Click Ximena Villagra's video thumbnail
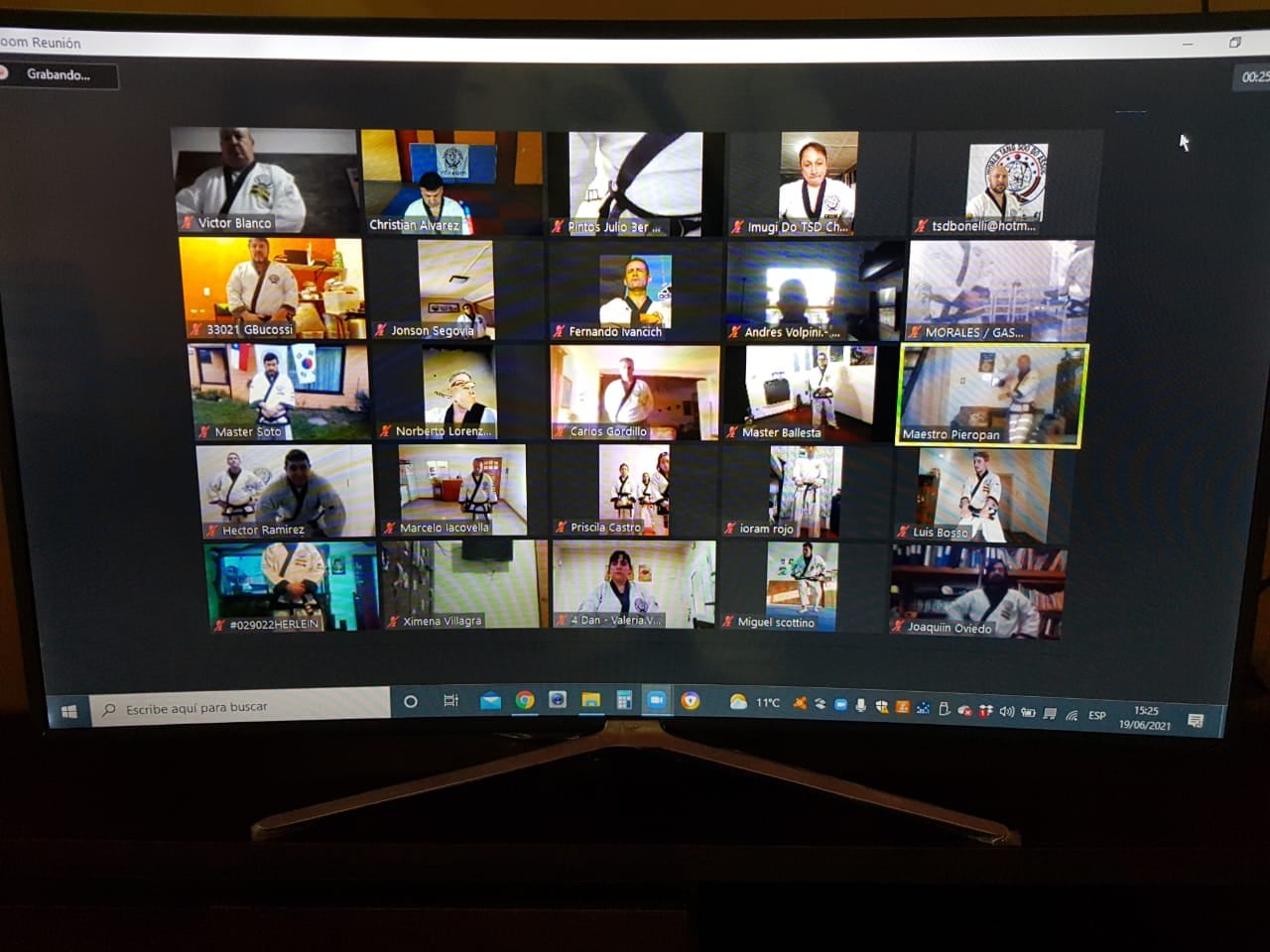The image size is (1270, 952). tap(464, 585)
